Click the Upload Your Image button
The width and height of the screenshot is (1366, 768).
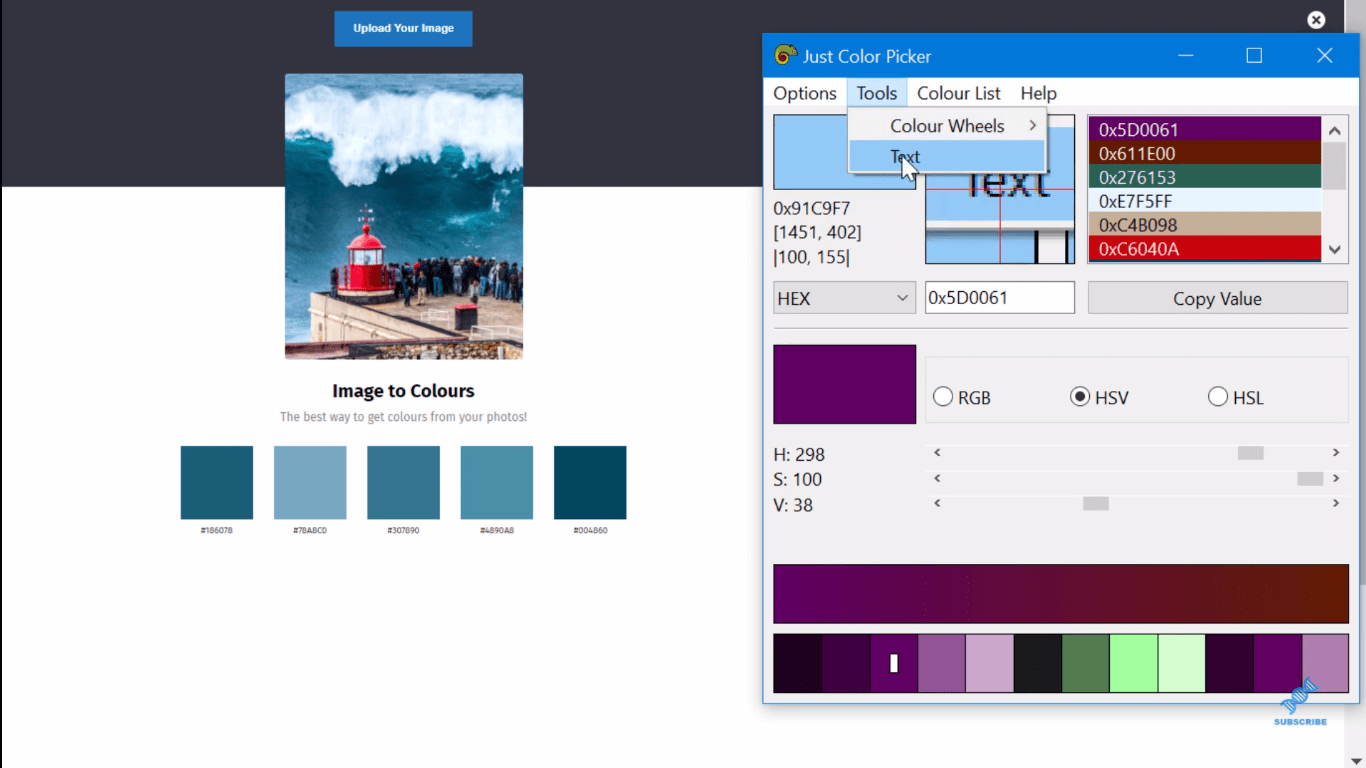pyautogui.click(x=403, y=28)
